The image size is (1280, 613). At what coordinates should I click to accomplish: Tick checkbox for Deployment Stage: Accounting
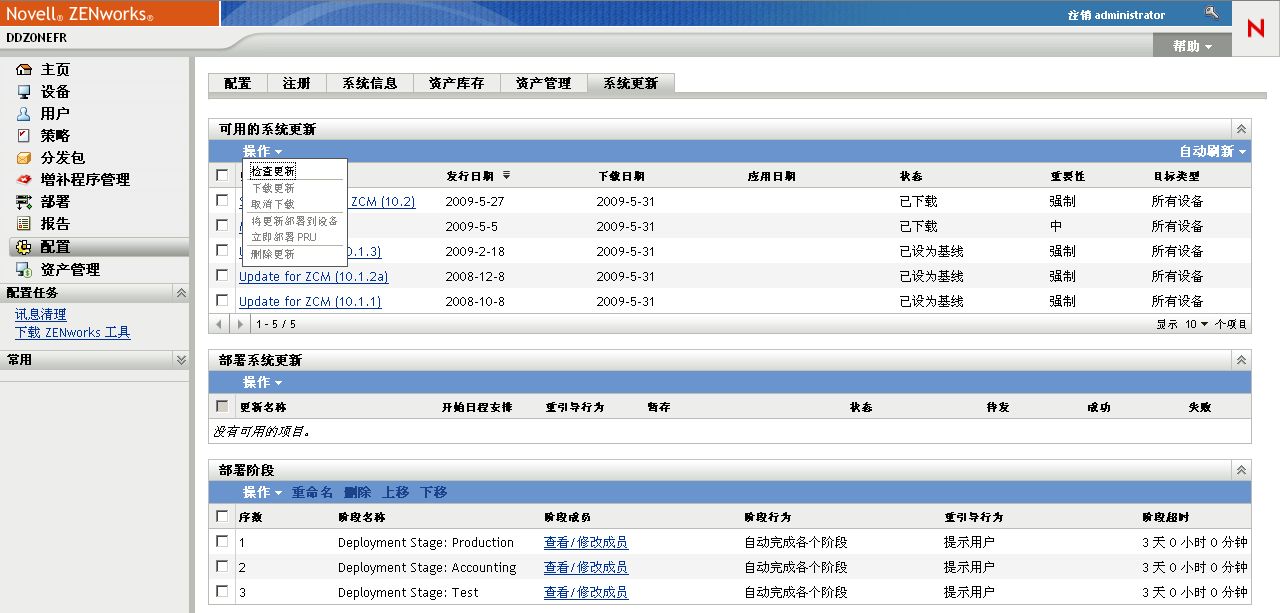coord(222,567)
